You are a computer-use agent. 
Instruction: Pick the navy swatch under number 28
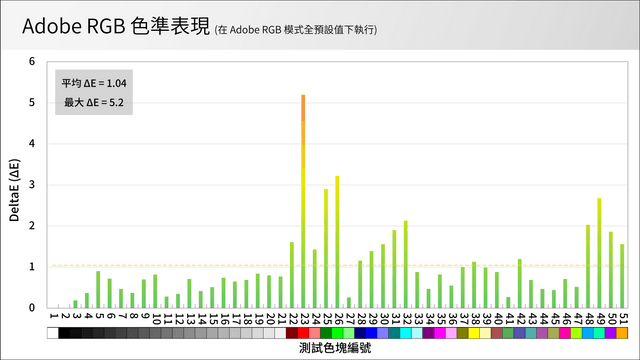tap(360, 333)
